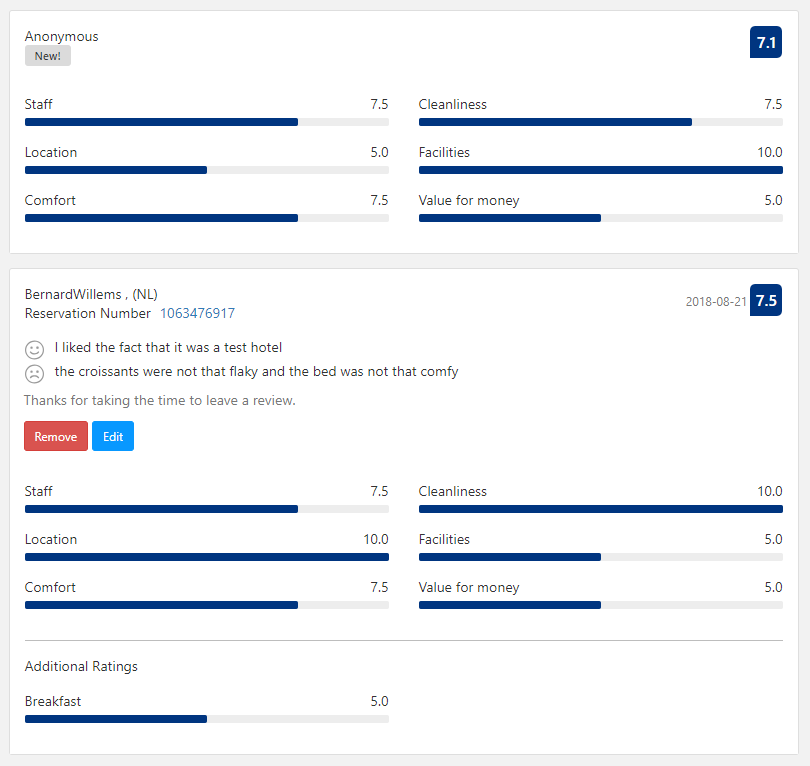Screen dimensions: 810x766
Task: Click the Additional Ratings heading
Action: [x=81, y=666]
